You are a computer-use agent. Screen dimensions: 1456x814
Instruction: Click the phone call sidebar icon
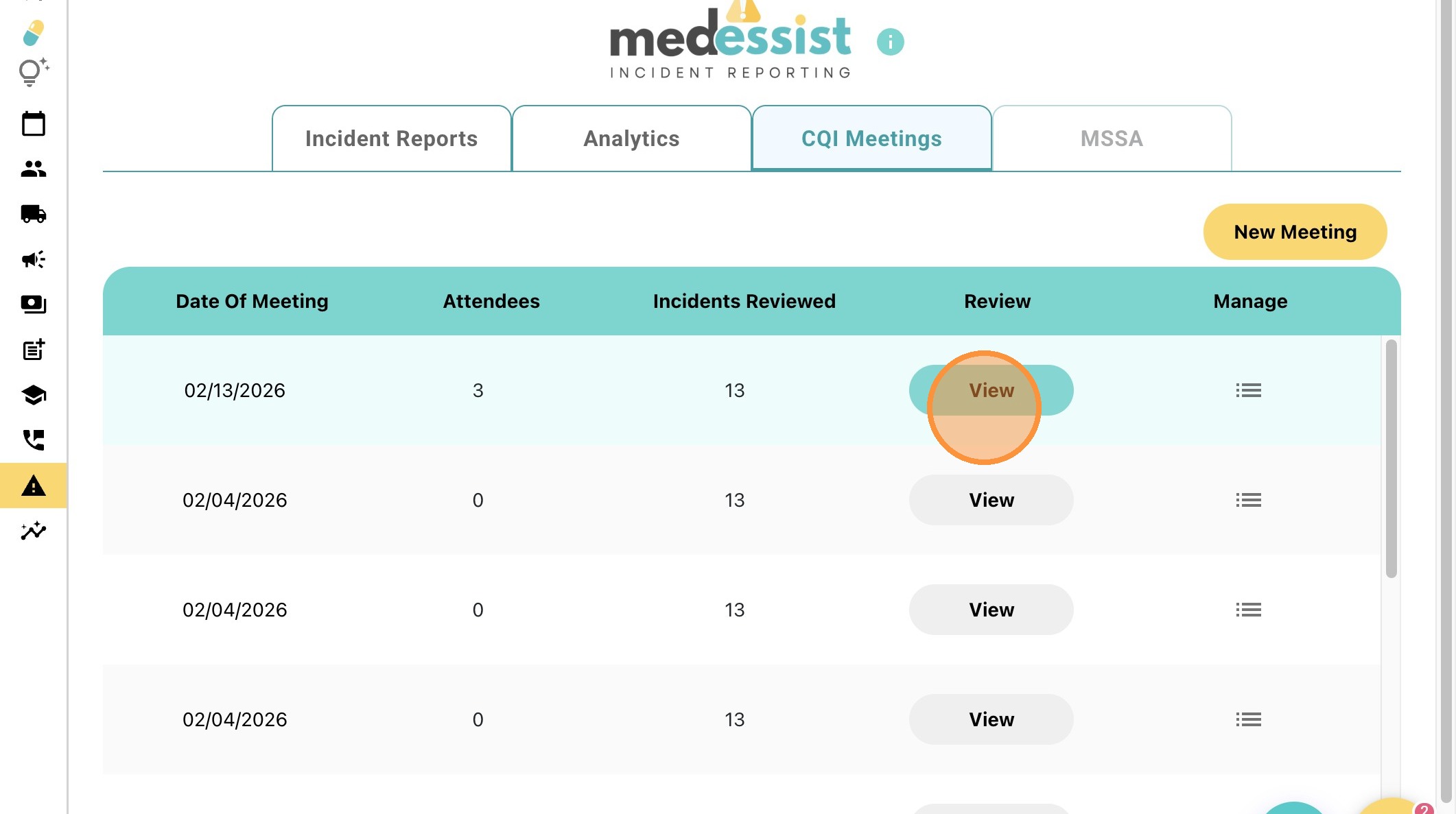click(x=33, y=440)
